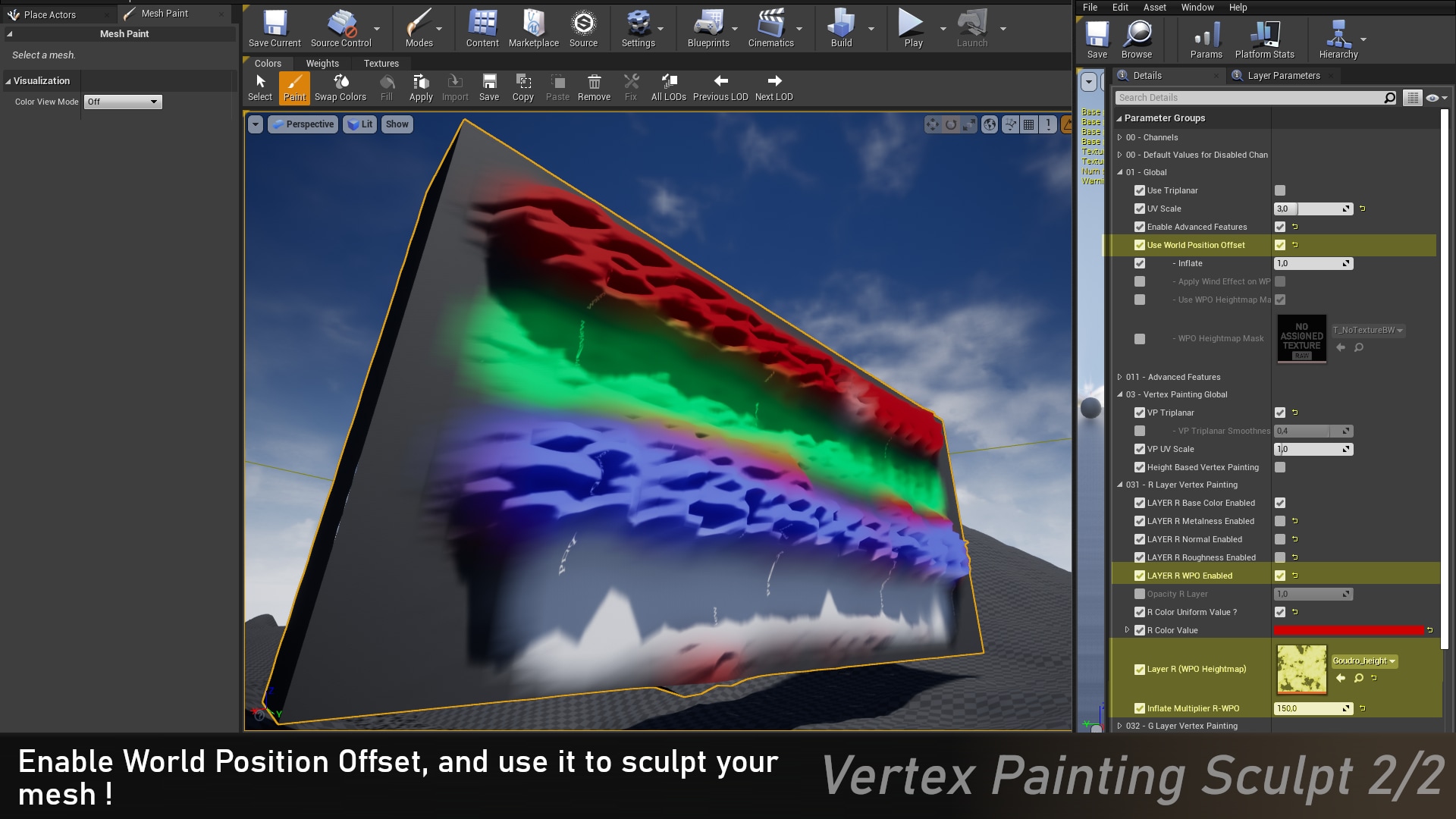Click the red R Color Value swatch
Screen dimensions: 1456x819
[x=1348, y=630]
